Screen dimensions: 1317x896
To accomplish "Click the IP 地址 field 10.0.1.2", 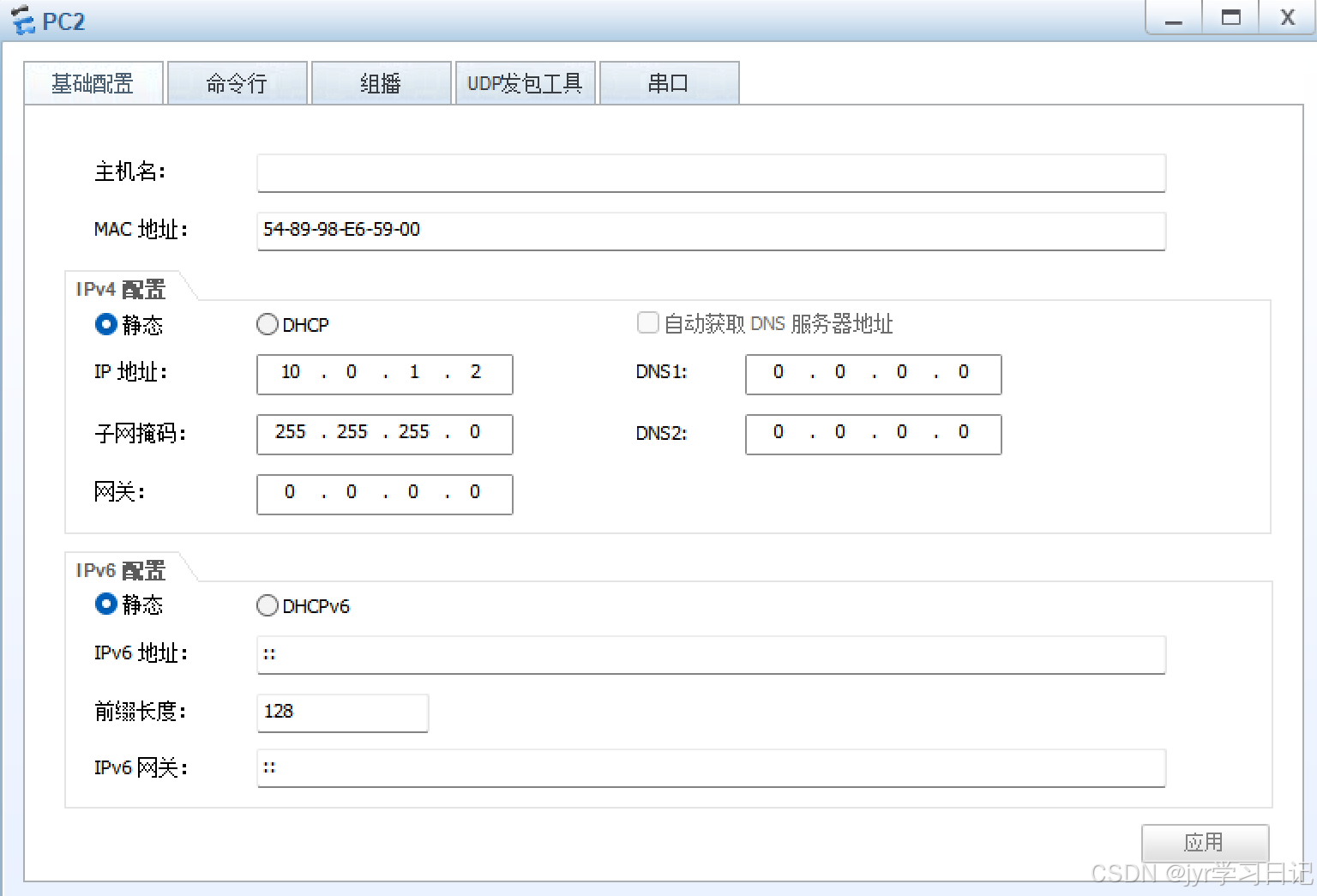I will point(385,375).
